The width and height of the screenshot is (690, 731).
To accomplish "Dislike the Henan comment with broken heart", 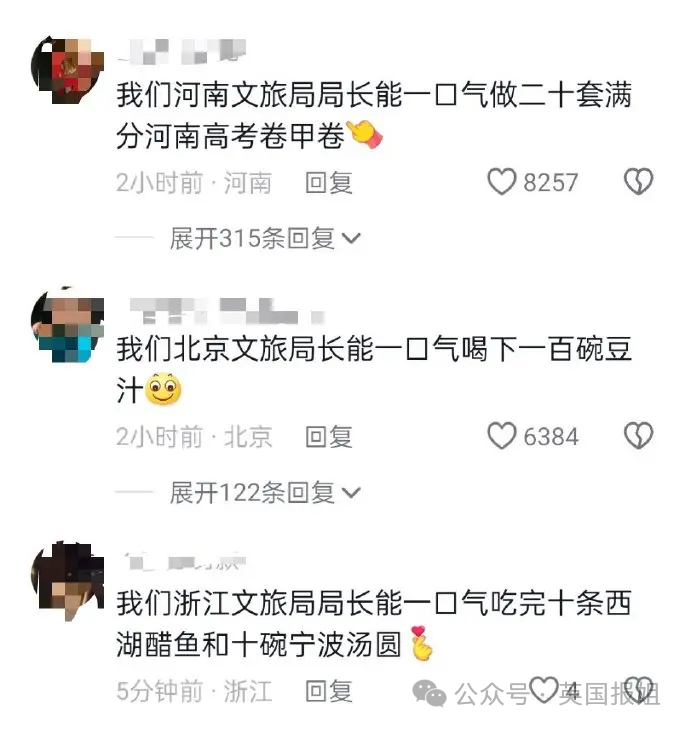I will pyautogui.click(x=638, y=181).
